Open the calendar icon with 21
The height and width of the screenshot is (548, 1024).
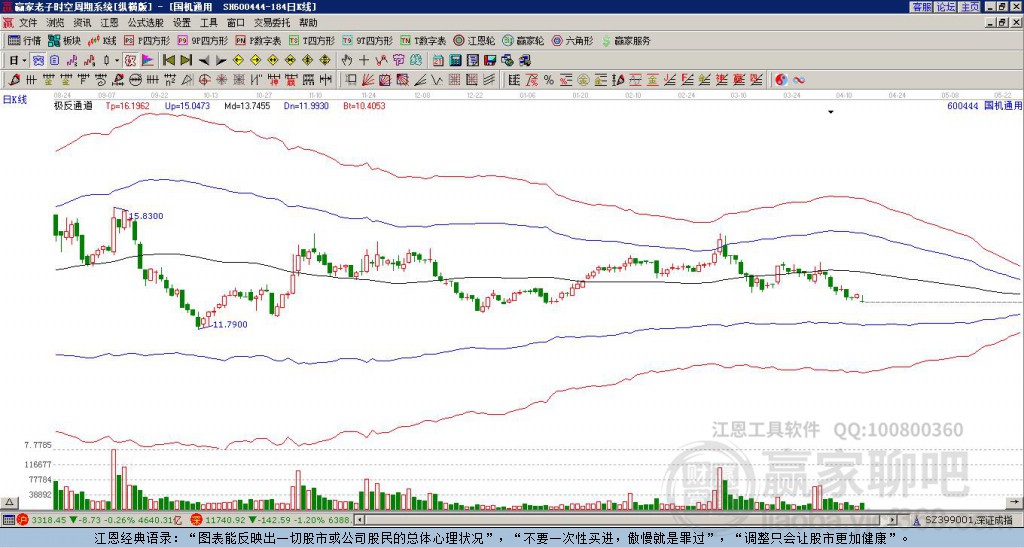pos(438,60)
